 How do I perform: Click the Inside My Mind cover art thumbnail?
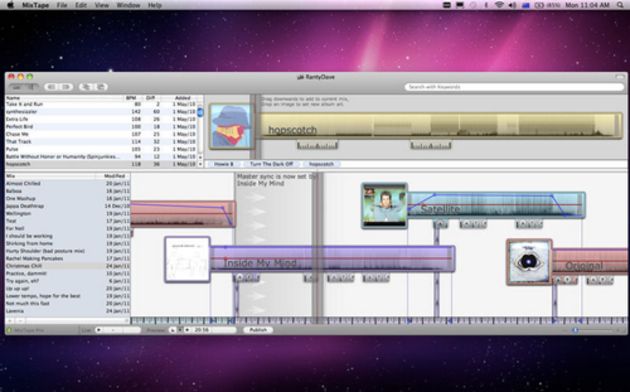click(x=187, y=259)
